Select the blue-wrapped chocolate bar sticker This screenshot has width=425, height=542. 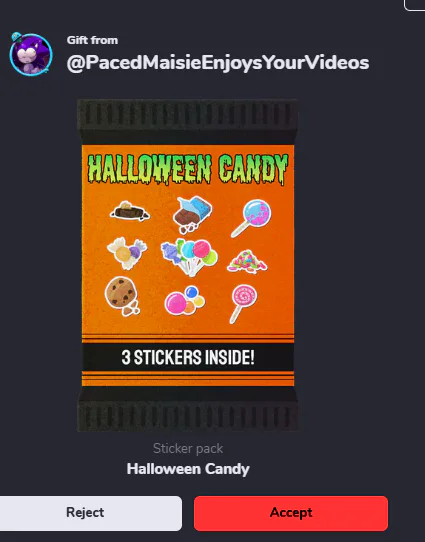click(192, 215)
